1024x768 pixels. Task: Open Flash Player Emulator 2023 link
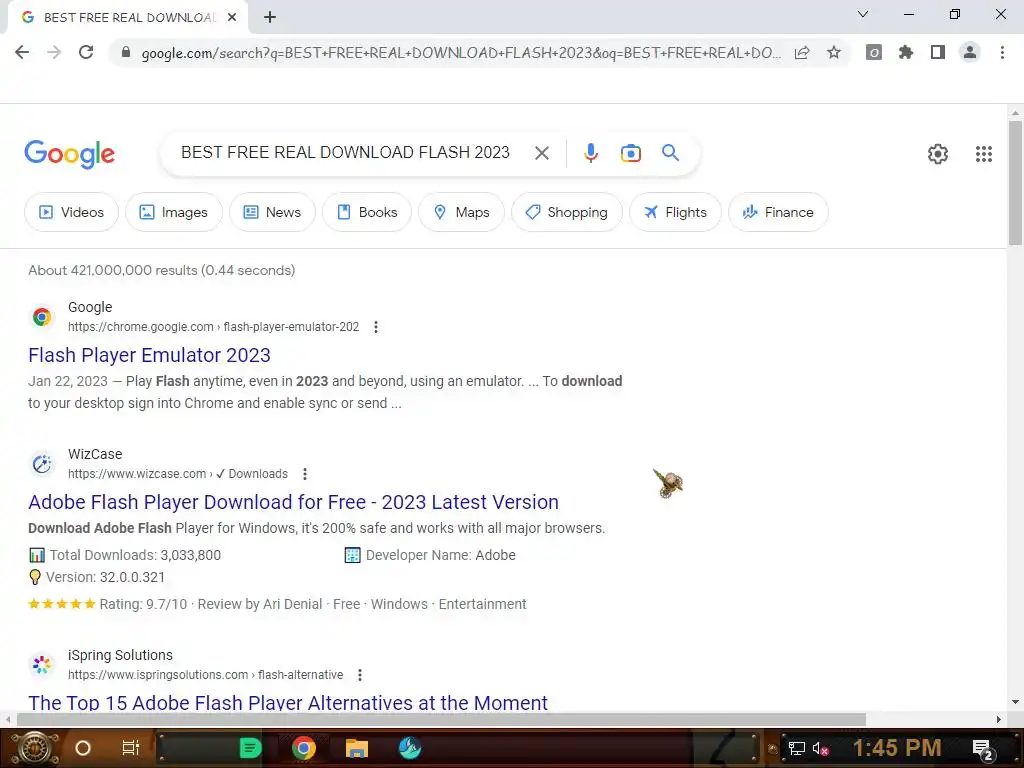(149, 355)
